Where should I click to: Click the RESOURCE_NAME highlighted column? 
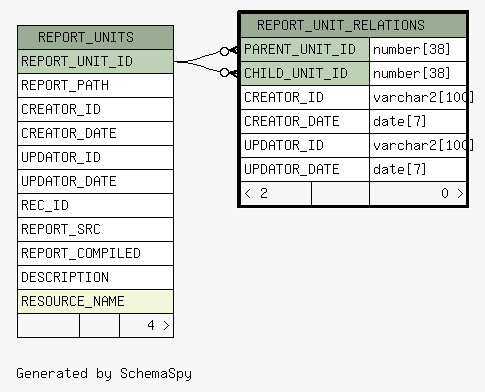95,301
